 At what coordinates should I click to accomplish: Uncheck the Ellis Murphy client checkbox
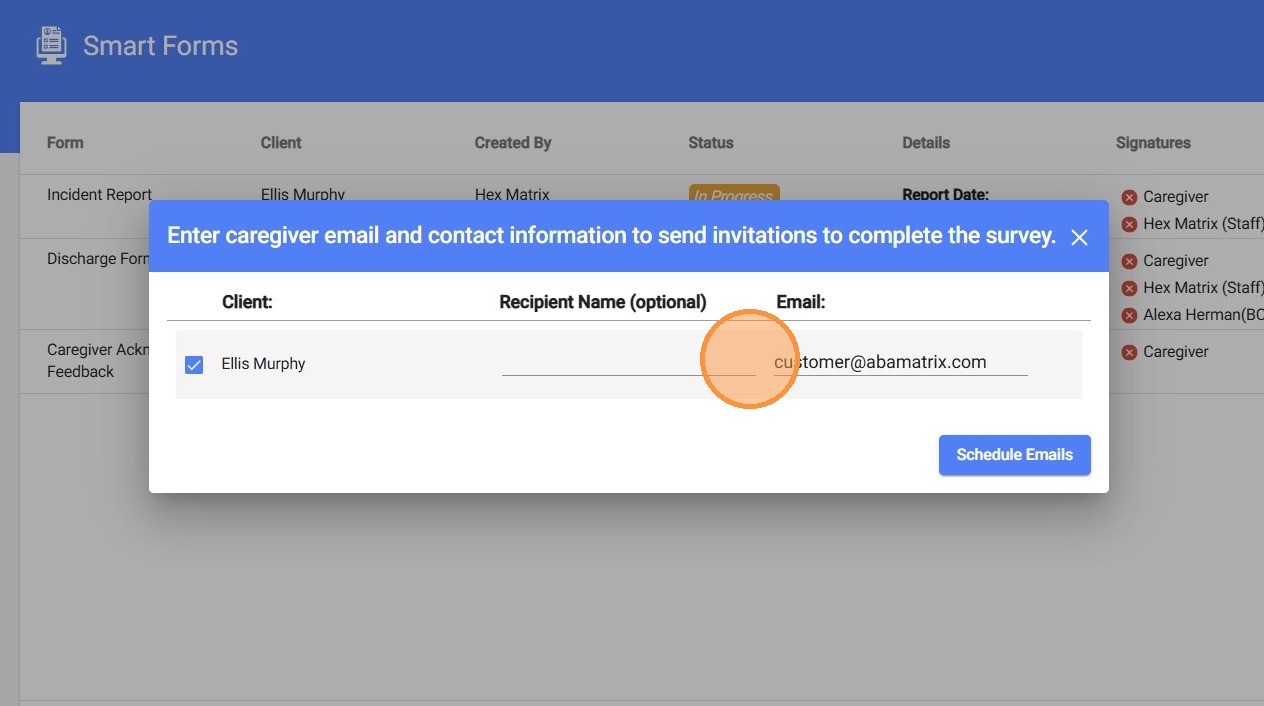194,365
